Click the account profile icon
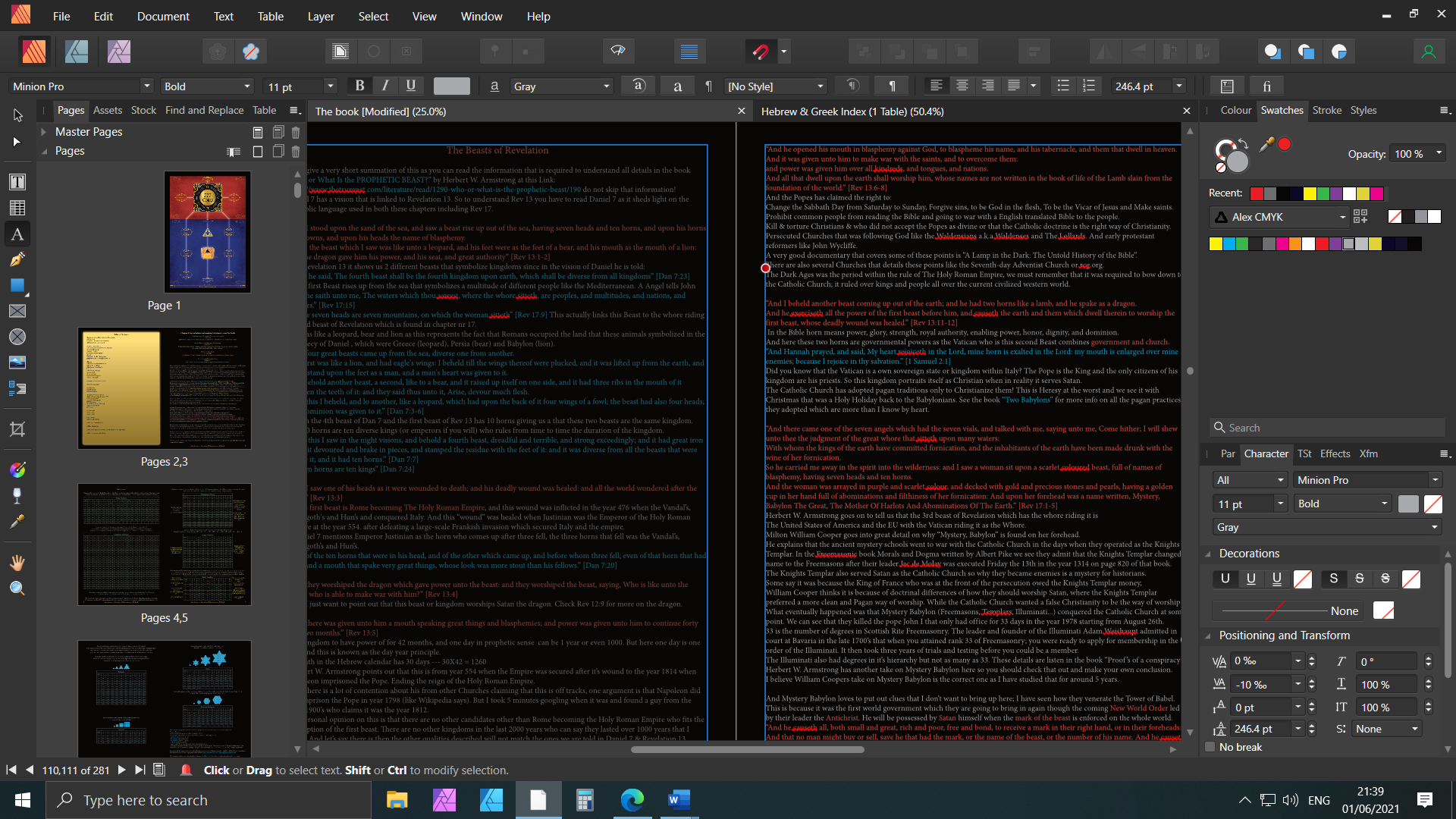This screenshot has width=1456, height=819. pos(1429,52)
